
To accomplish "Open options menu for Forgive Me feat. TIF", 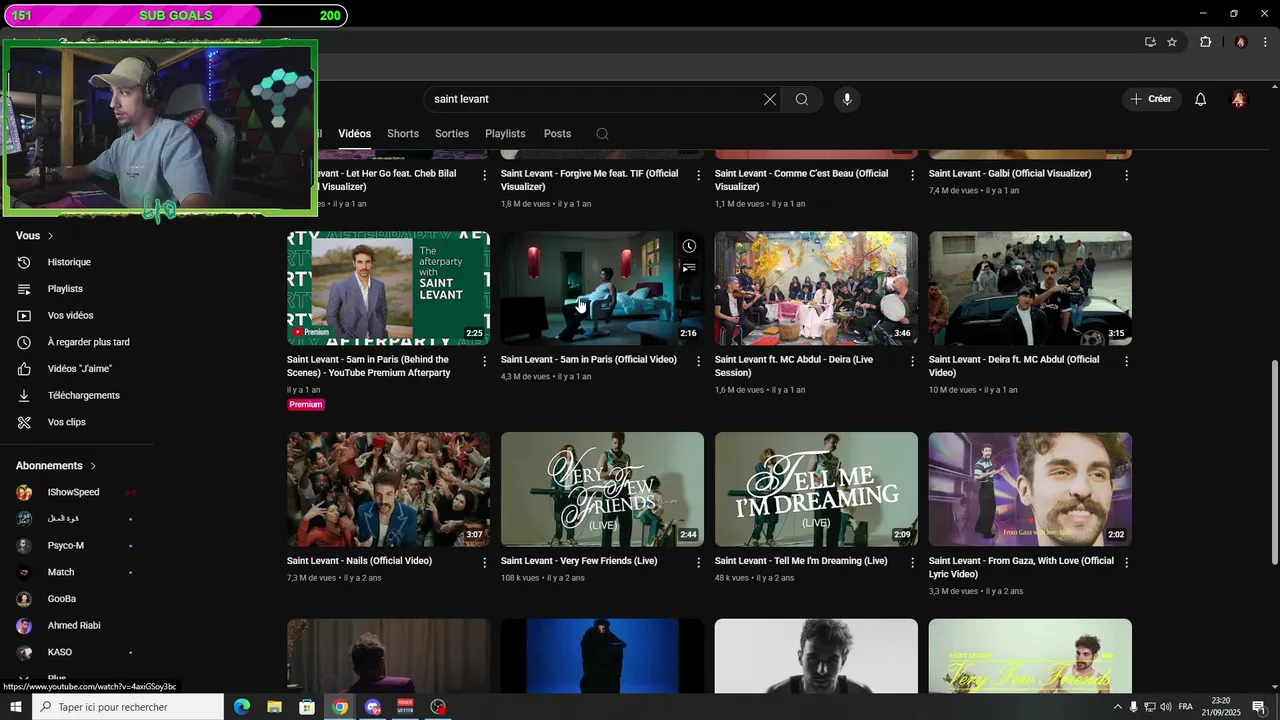I will (698, 175).
